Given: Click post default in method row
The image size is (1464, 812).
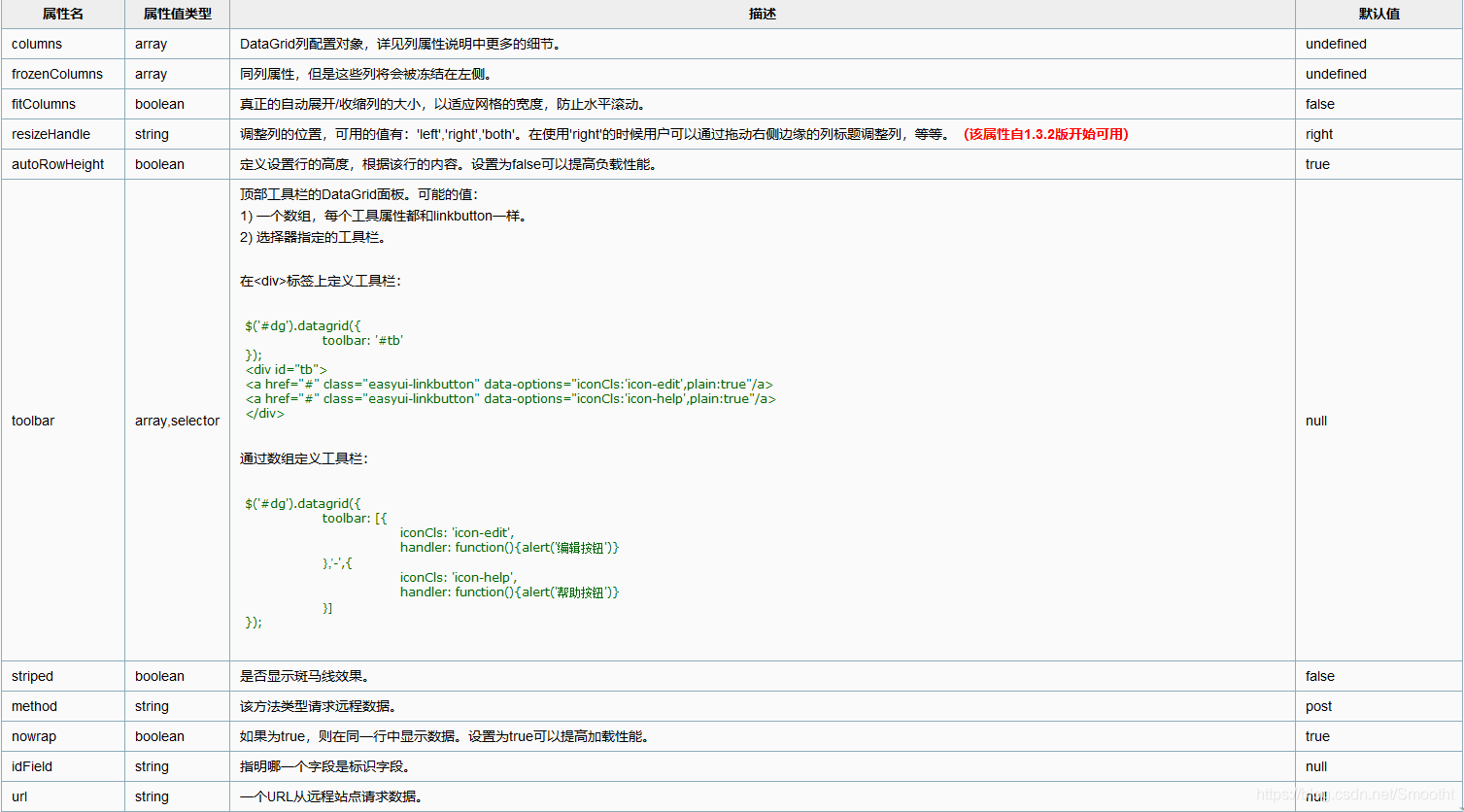Looking at the screenshot, I should click(1318, 706).
